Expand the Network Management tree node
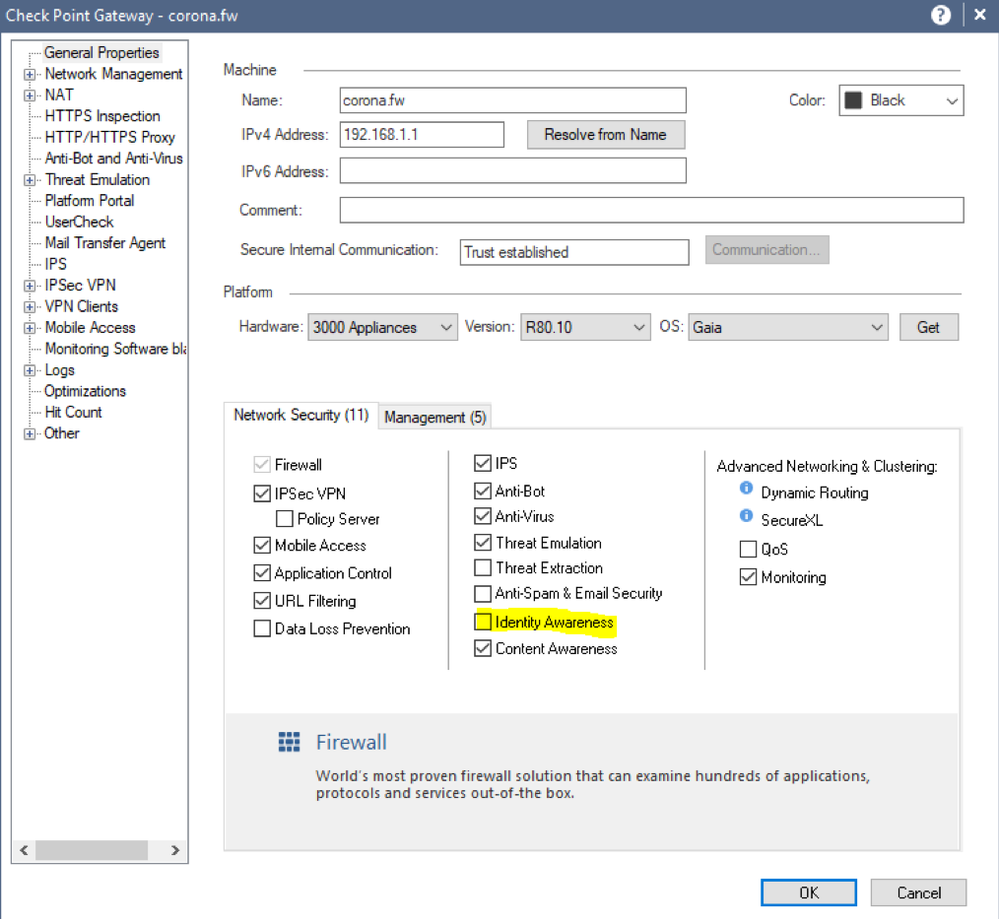This screenshot has height=919, width=999. pos(29,75)
